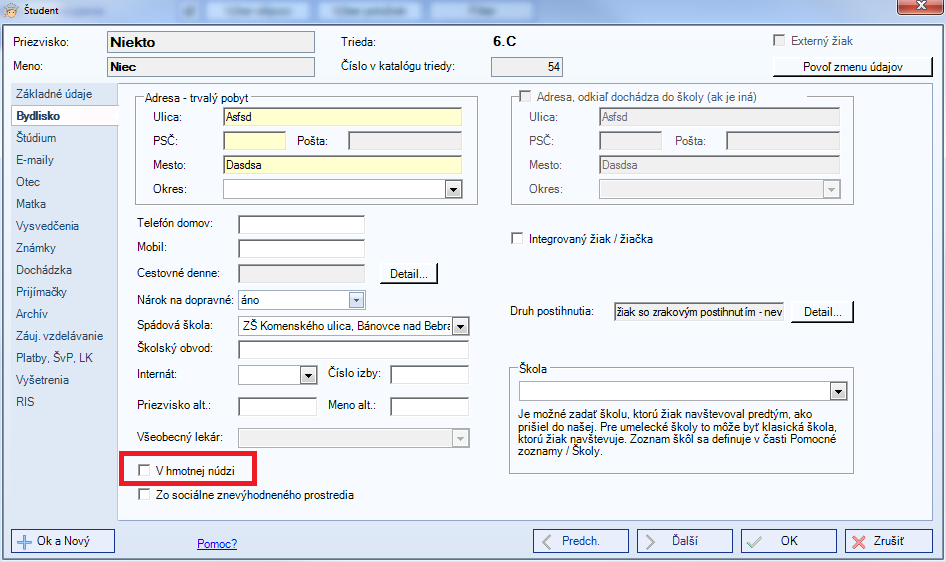This screenshot has height=562, width=946.
Task: Open Detail for Druh postihnutia
Action: [x=822, y=312]
